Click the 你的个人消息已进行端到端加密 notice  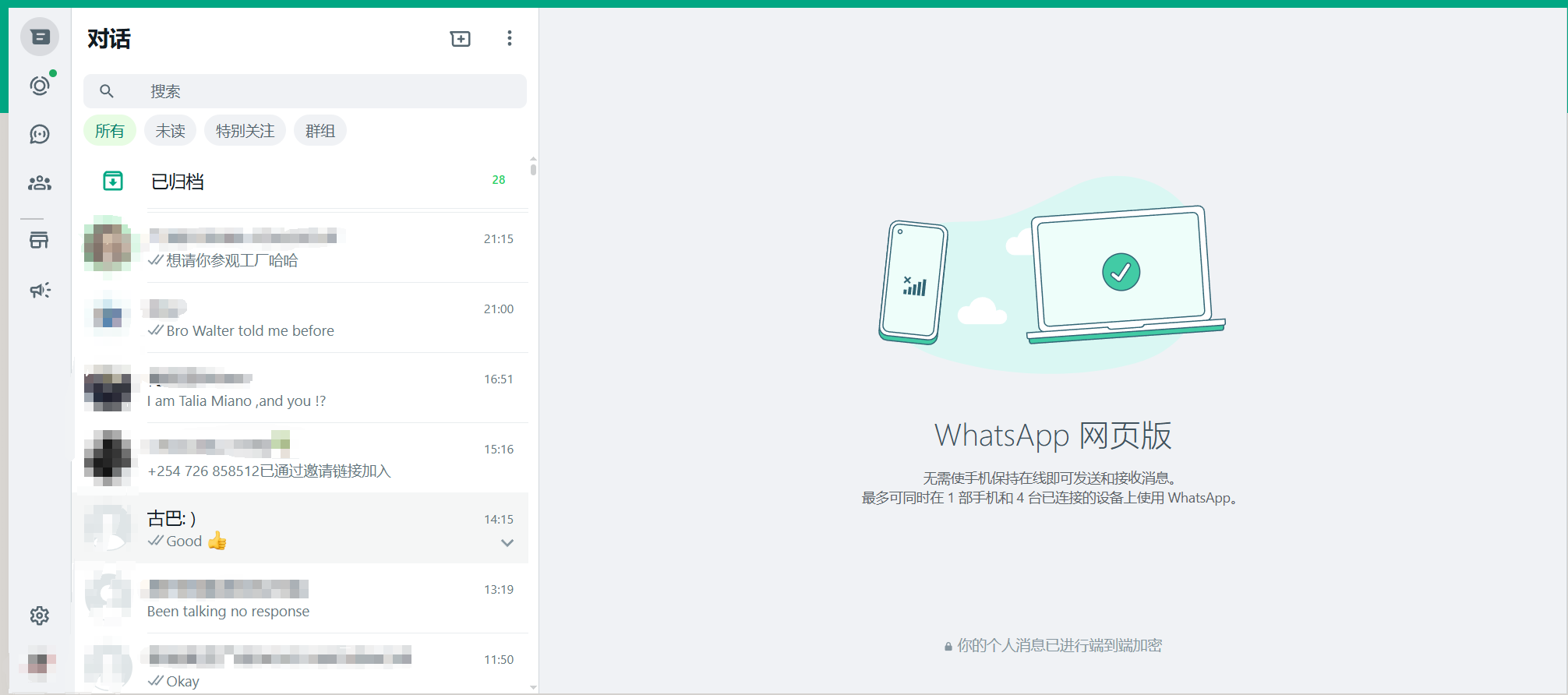pyautogui.click(x=1053, y=645)
